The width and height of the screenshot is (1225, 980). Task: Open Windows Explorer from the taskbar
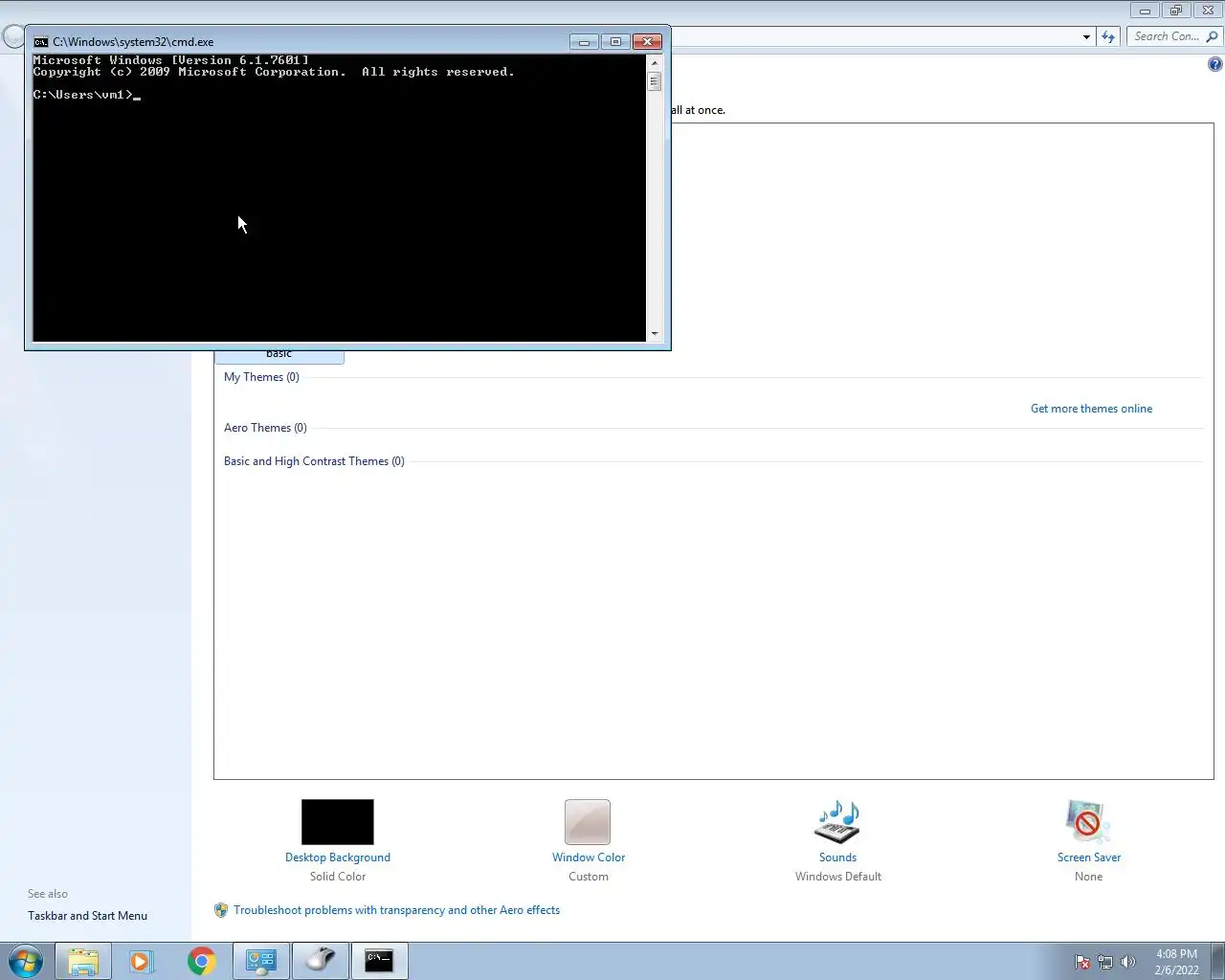click(83, 961)
